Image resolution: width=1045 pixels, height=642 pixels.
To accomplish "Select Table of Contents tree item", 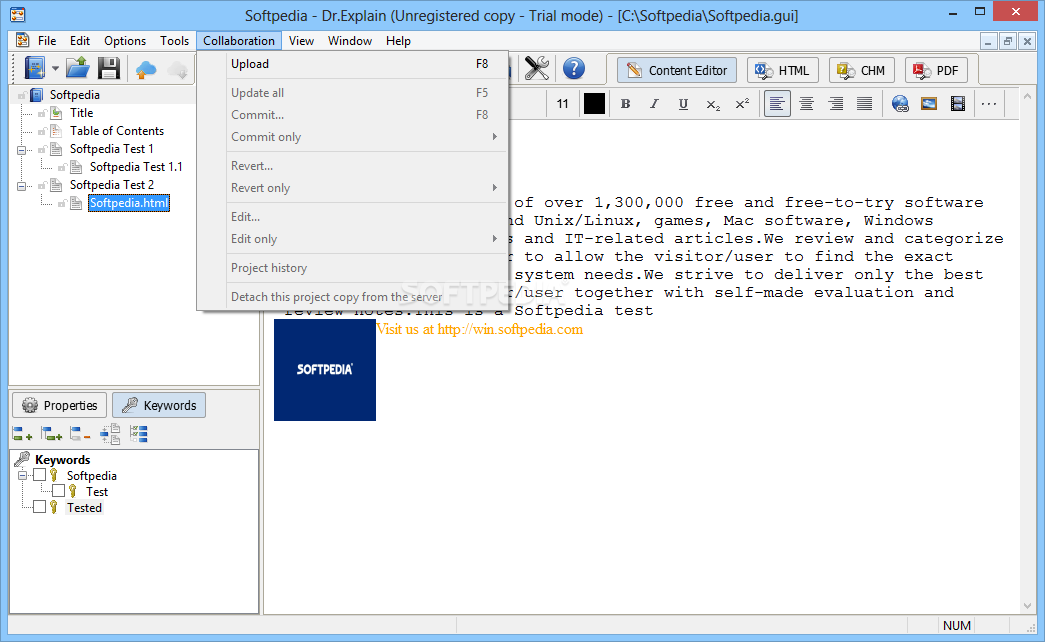I will [x=117, y=131].
